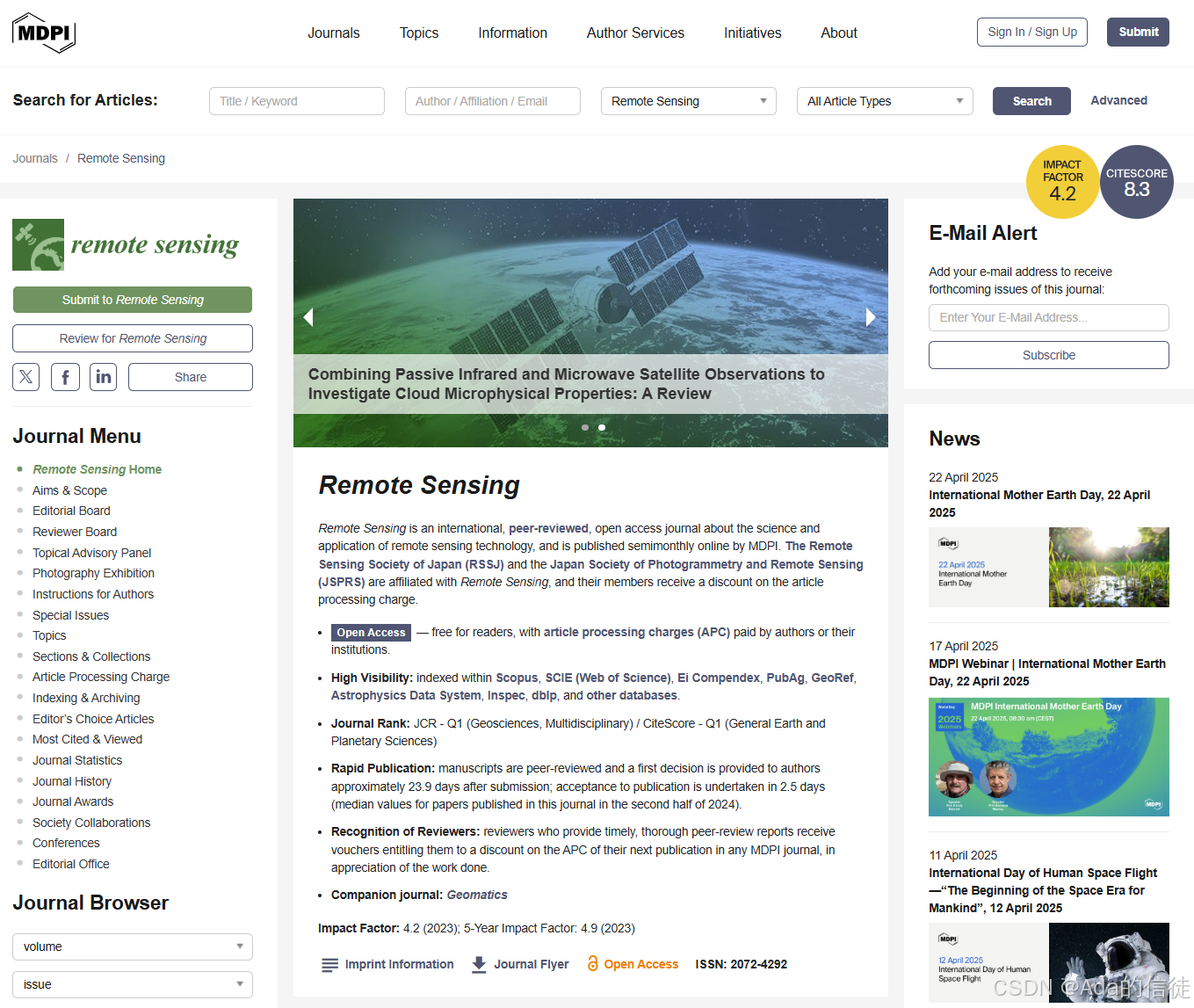Open the Facebook share icon

coord(64,376)
